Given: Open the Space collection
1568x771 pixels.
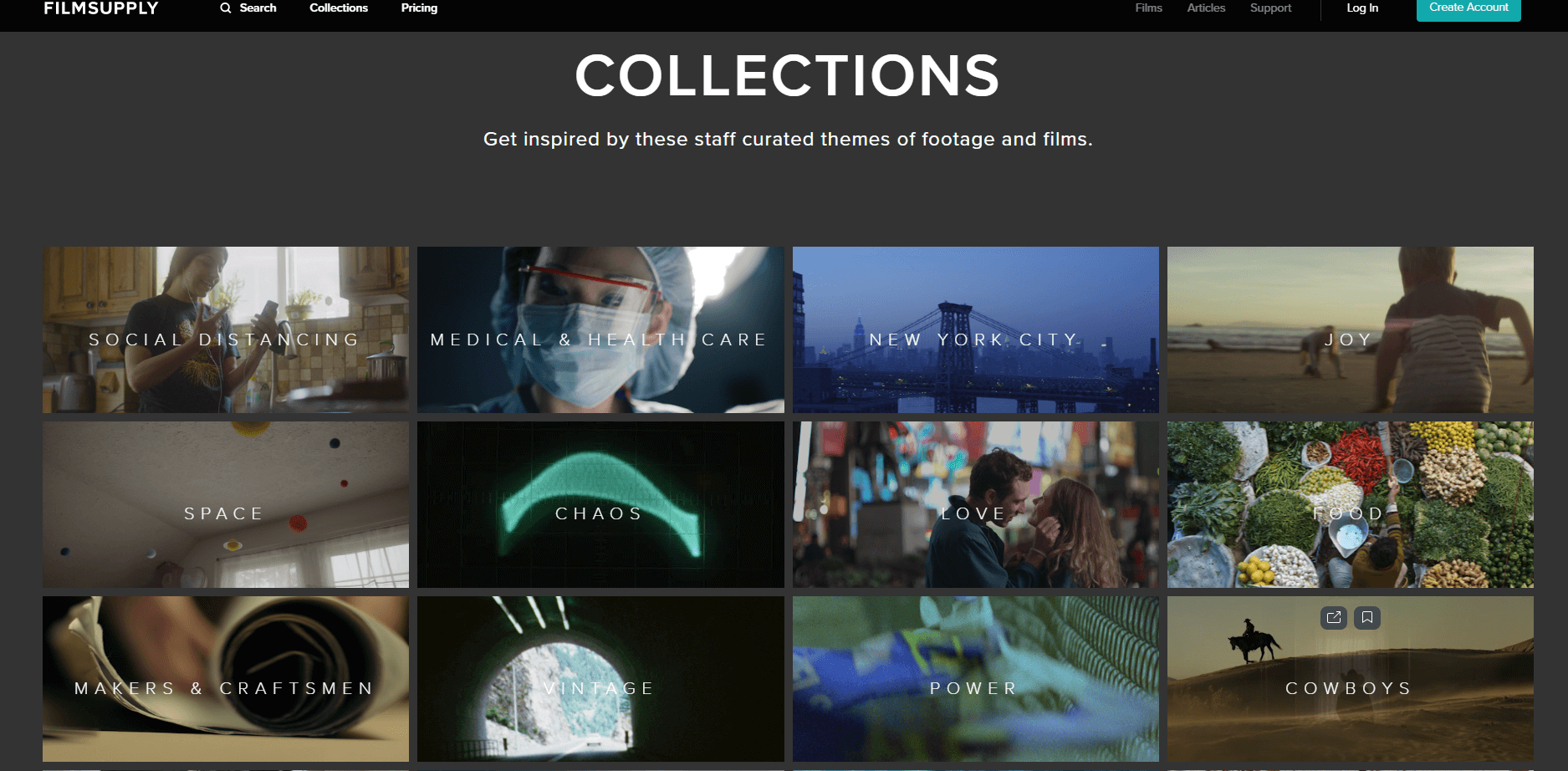Looking at the screenshot, I should point(224,505).
